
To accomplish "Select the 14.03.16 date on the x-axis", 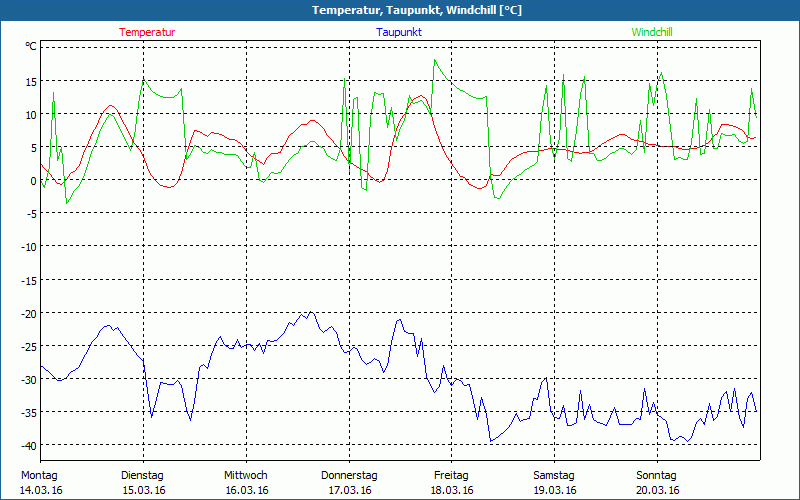I will point(40,490).
